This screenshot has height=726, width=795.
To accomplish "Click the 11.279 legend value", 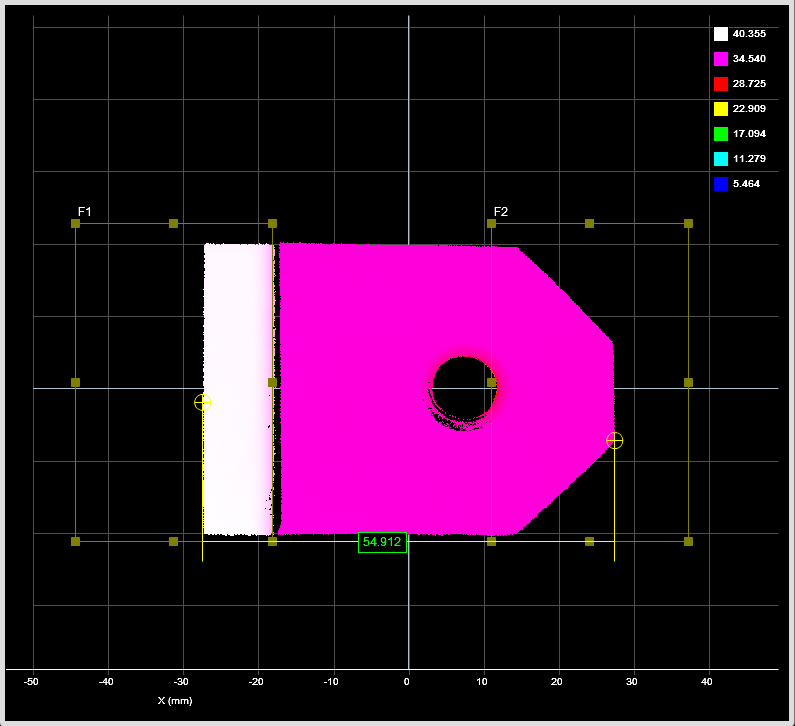I will pyautogui.click(x=749, y=159).
